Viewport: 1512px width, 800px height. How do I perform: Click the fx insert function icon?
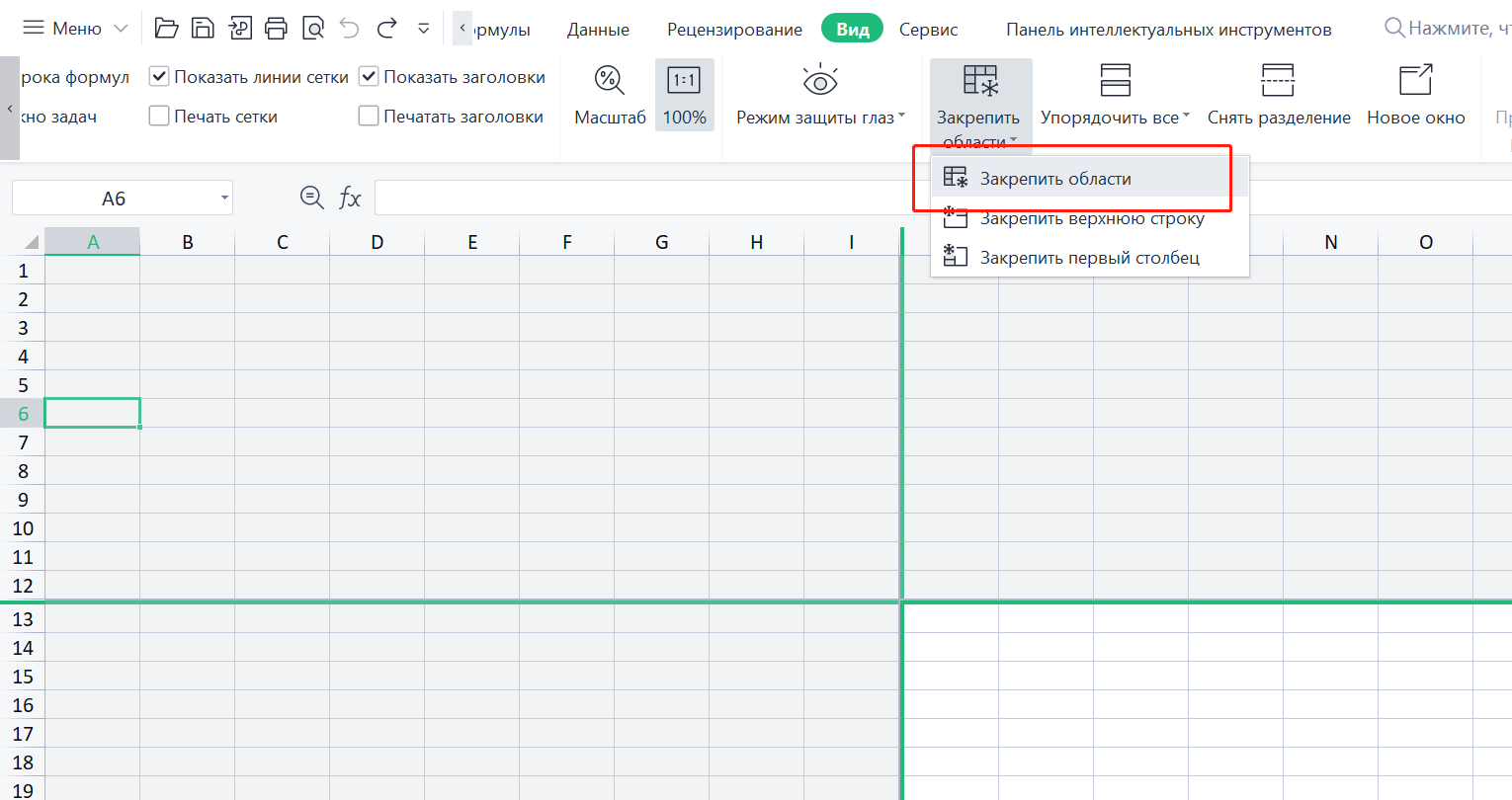pos(350,199)
